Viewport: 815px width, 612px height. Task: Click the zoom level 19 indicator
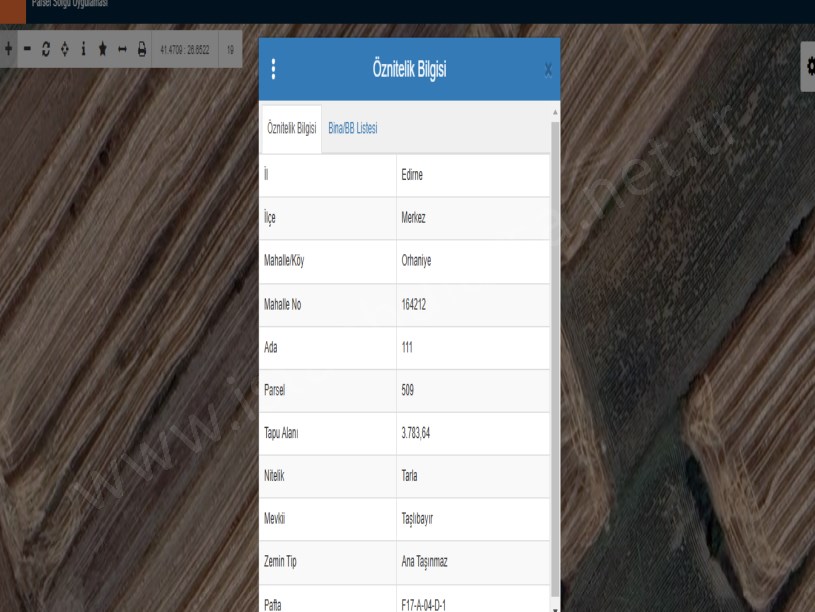click(230, 49)
